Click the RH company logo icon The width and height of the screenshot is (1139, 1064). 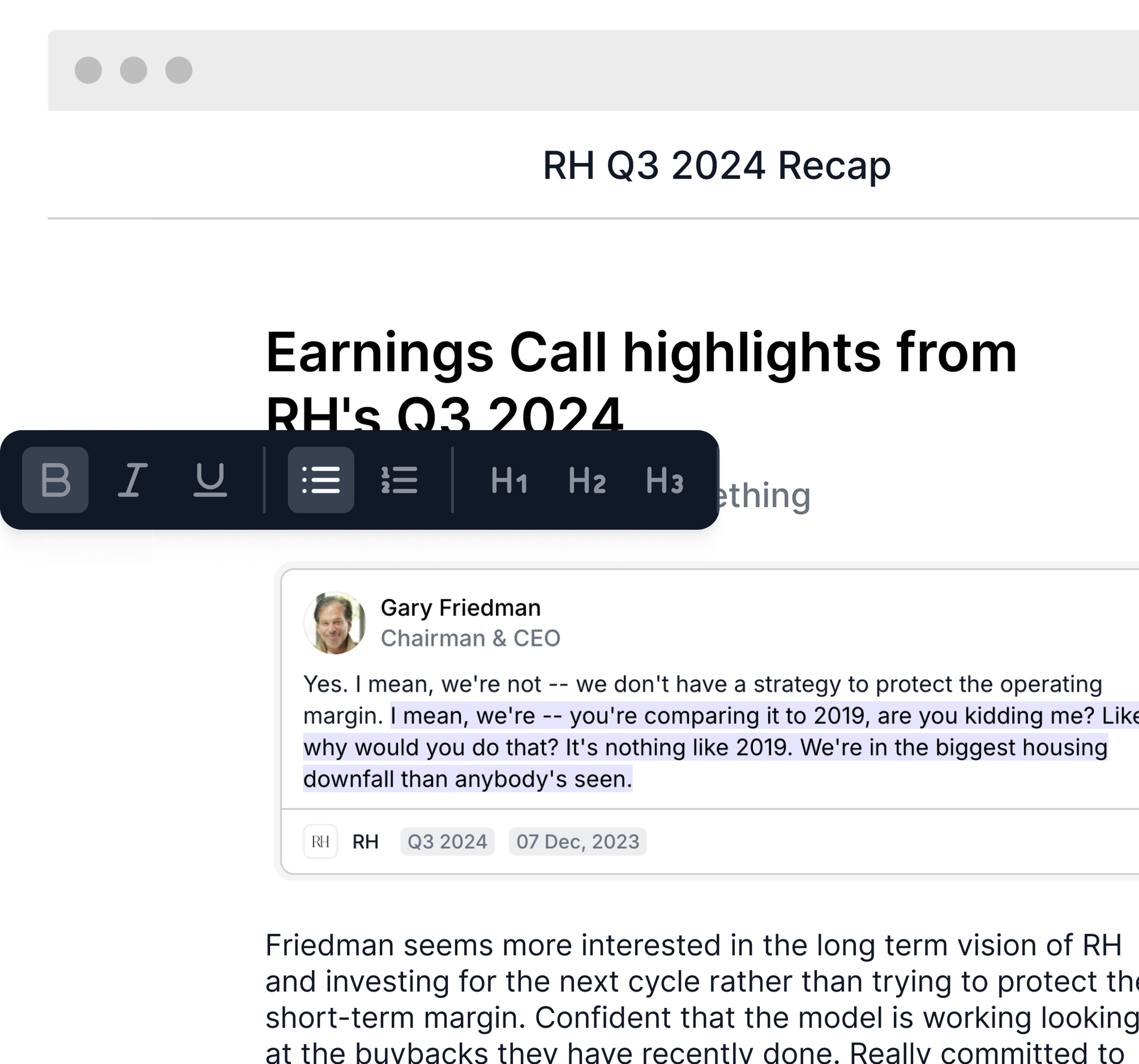[320, 842]
